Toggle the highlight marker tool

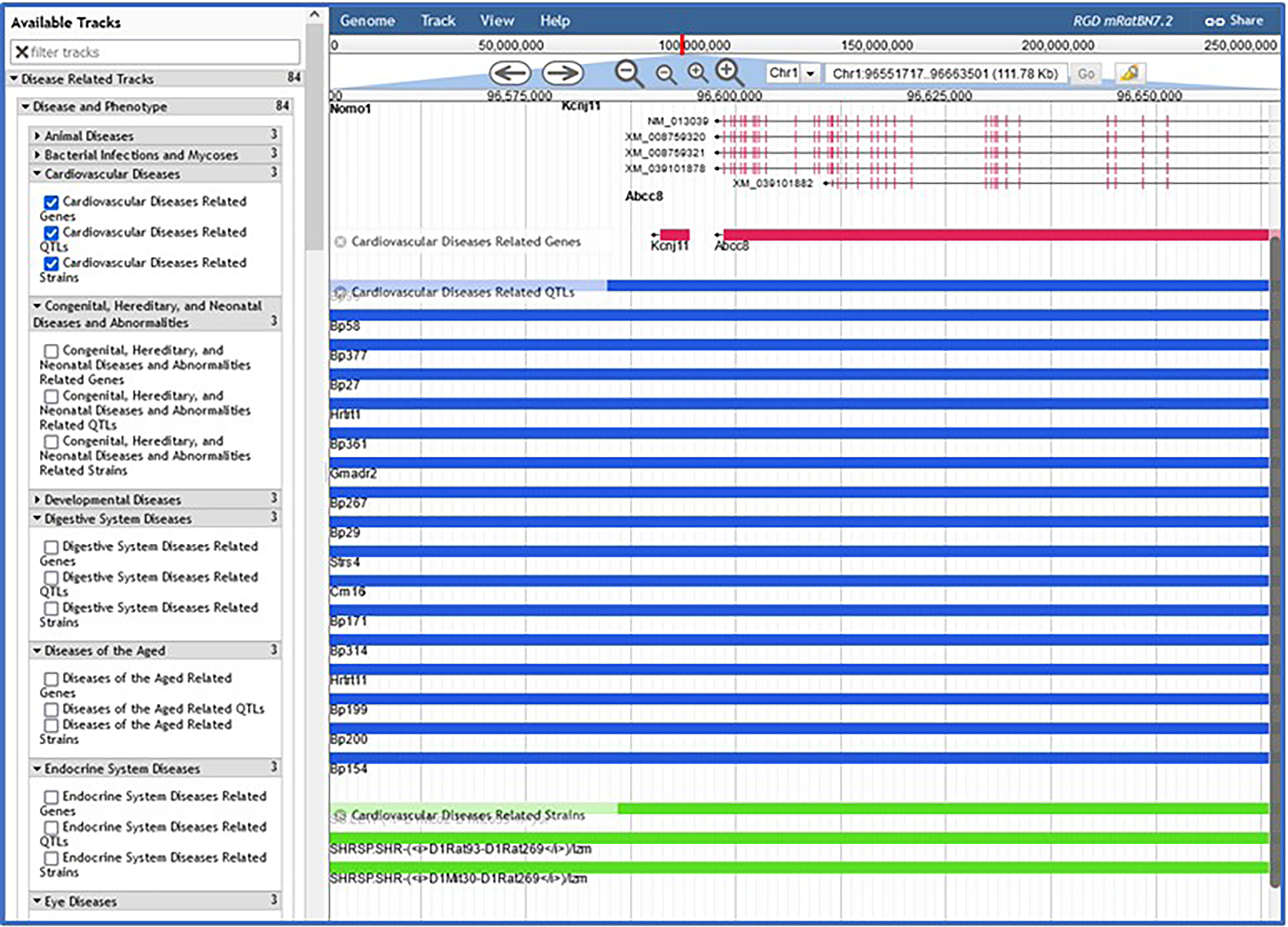[x=1130, y=74]
